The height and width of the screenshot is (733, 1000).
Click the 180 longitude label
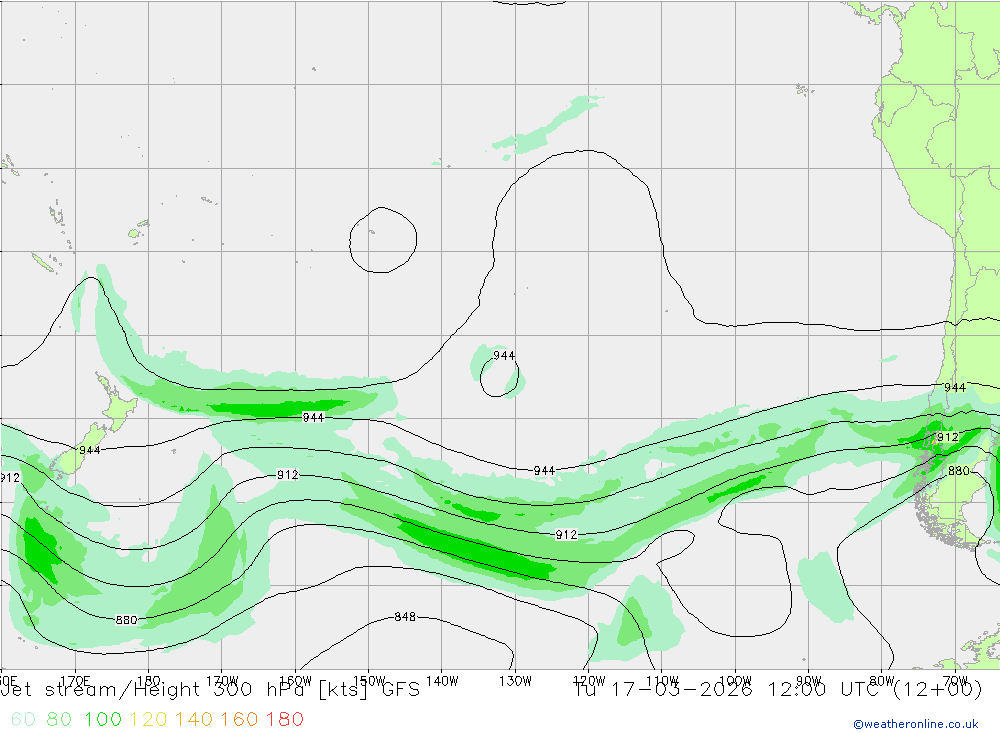[x=149, y=681]
